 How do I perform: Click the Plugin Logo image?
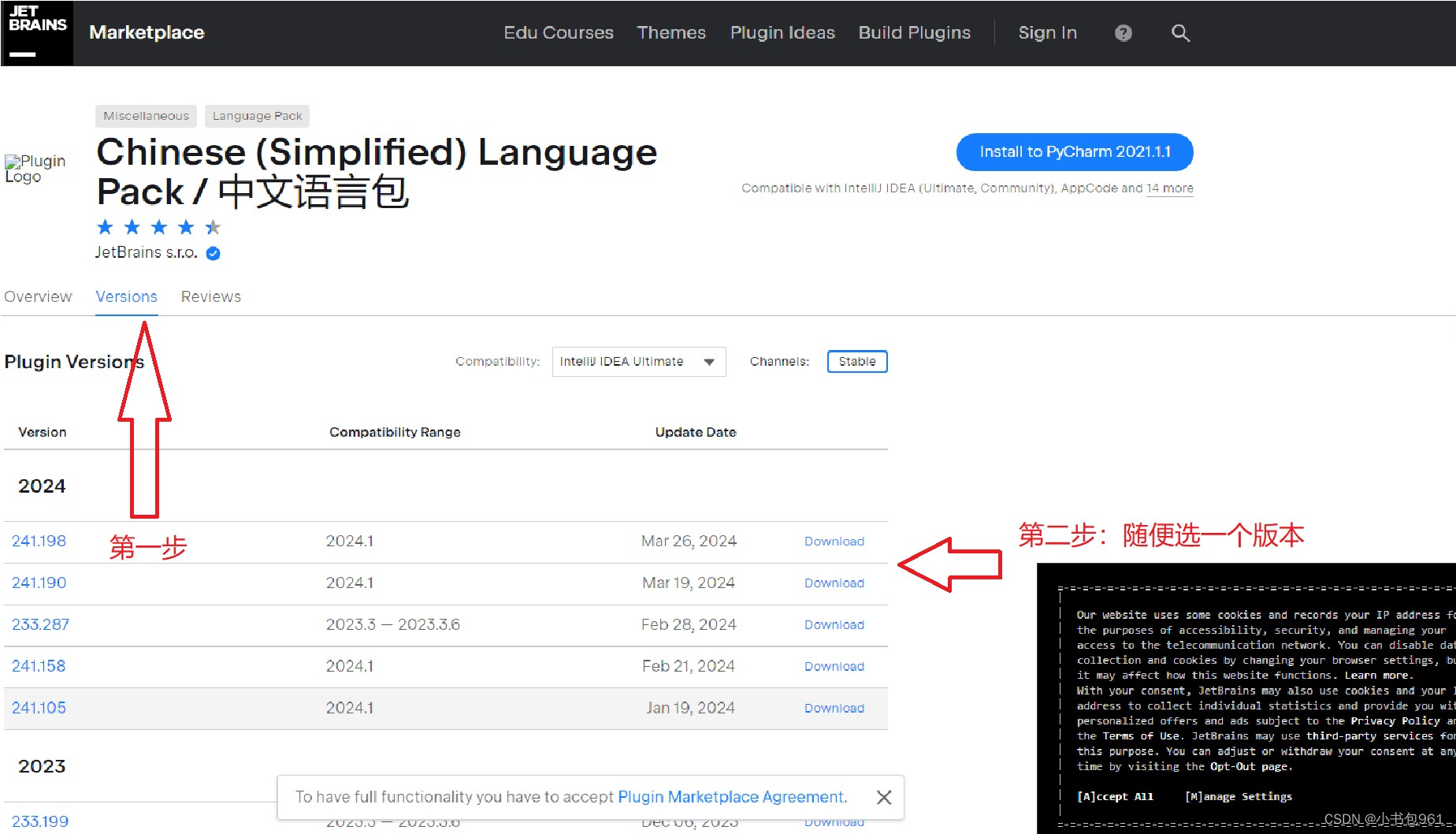35,169
